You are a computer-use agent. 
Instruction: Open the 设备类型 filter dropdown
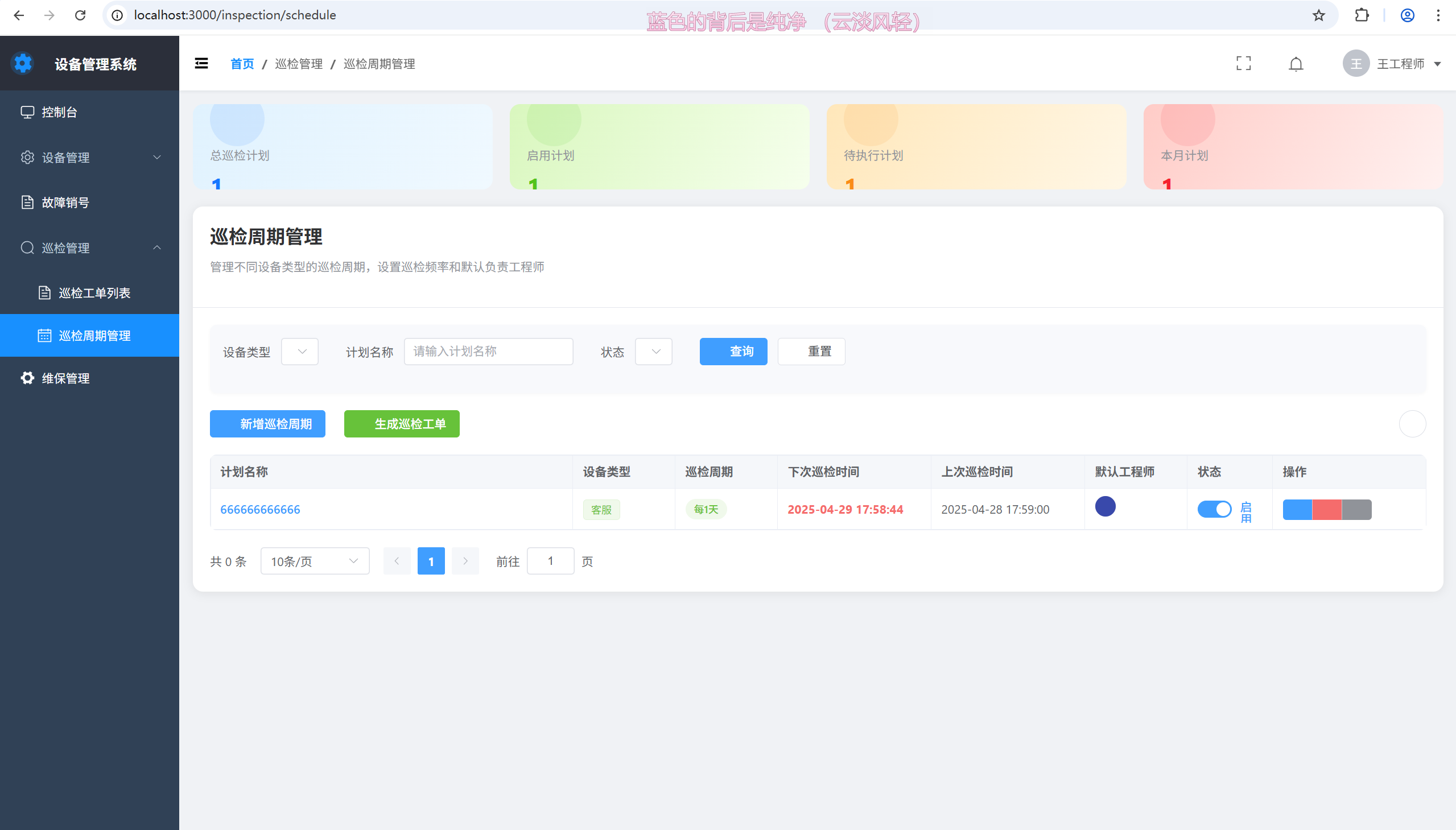(300, 352)
